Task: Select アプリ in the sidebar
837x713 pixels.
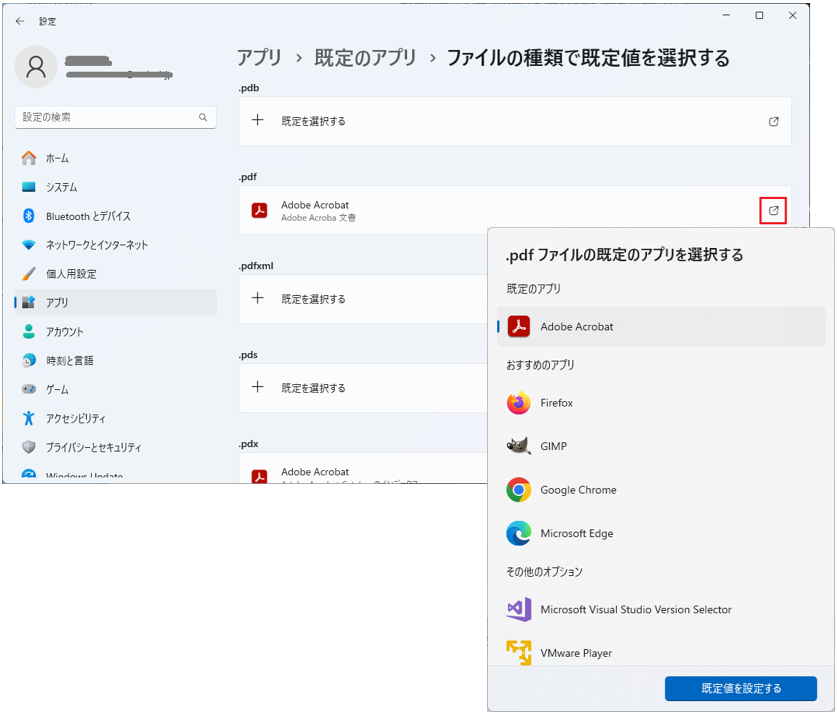Action: coord(115,303)
